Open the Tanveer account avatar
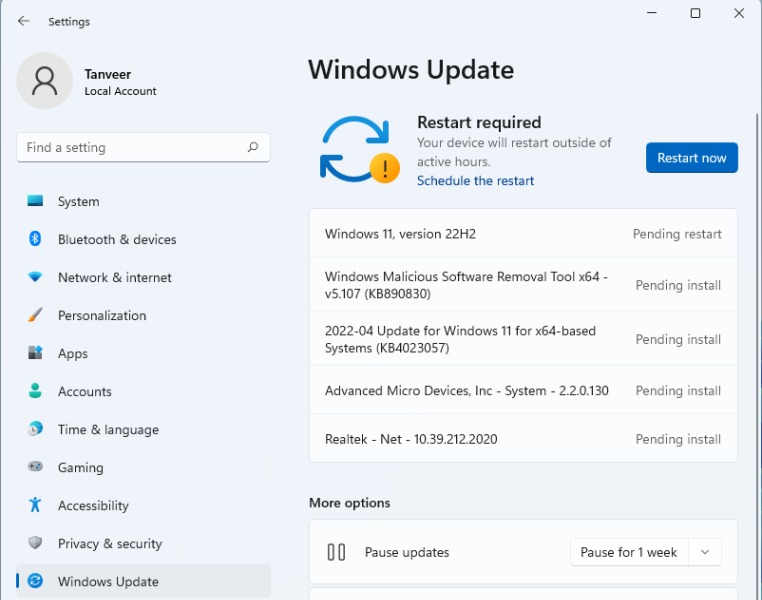762x600 pixels. tap(45, 81)
